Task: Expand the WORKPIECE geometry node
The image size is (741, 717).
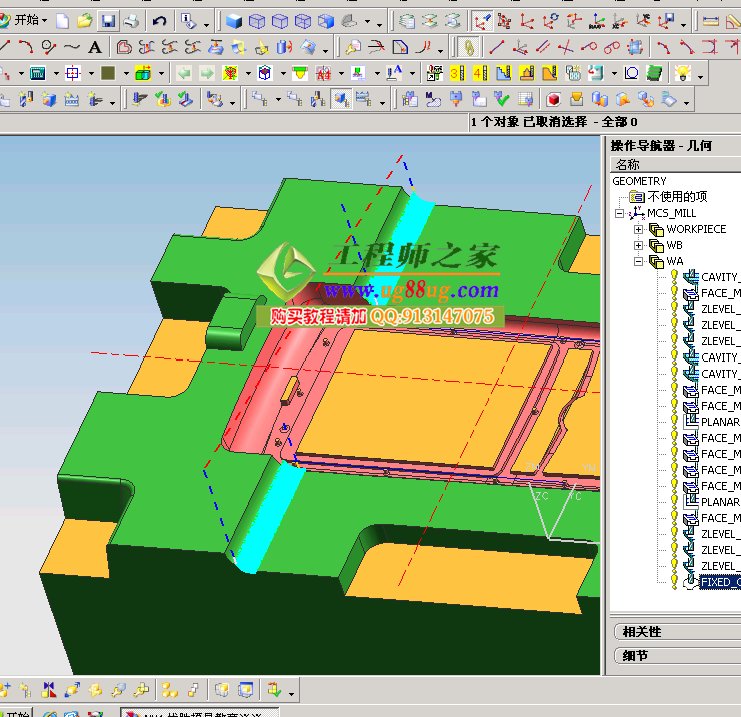Action: [x=638, y=229]
